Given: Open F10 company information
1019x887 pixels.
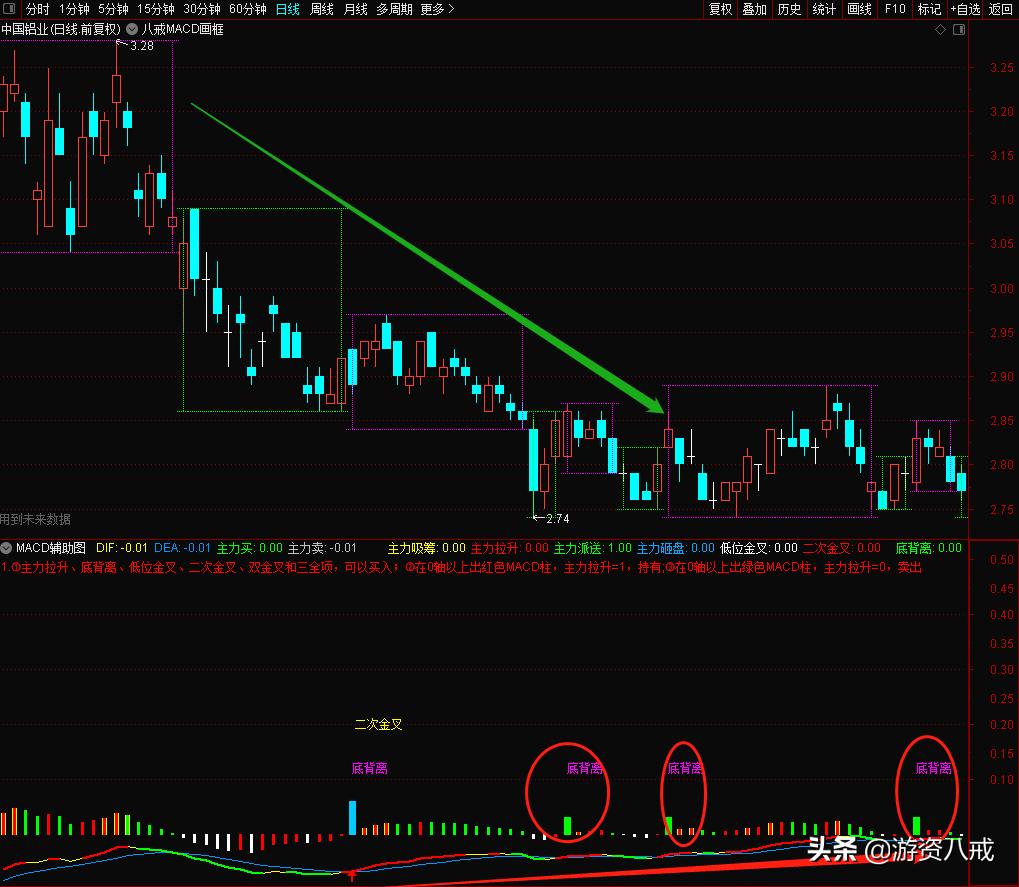Looking at the screenshot, I should pos(894,9).
